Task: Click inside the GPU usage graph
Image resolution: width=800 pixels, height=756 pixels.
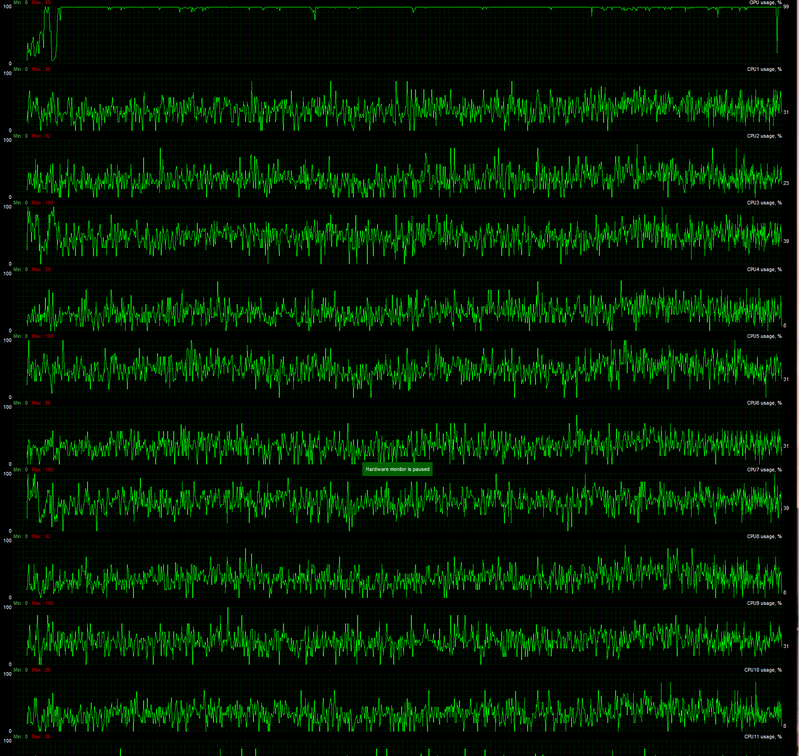Action: 397,35
